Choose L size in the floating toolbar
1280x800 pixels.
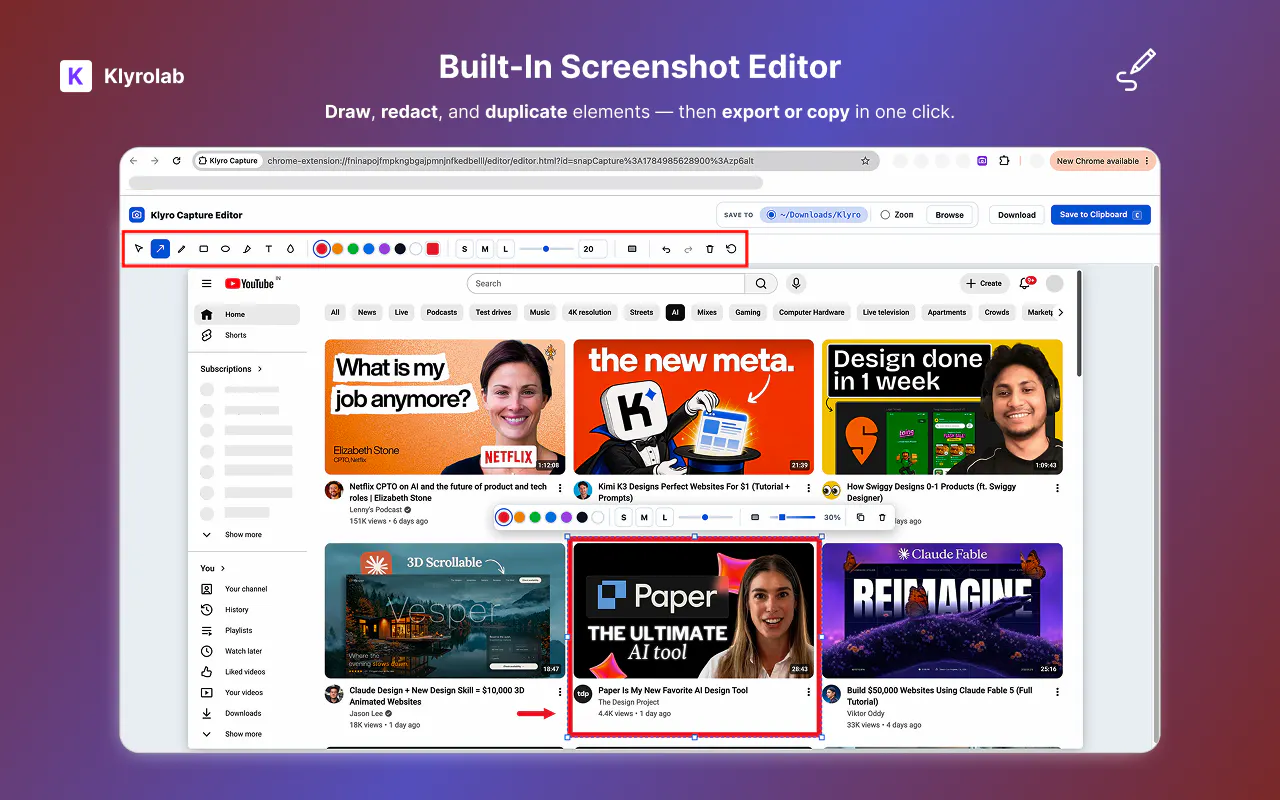[664, 517]
